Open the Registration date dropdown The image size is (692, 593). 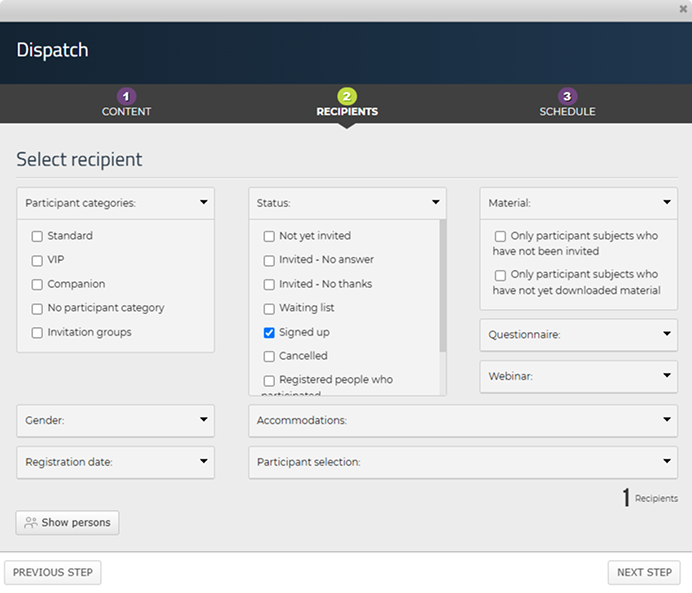(x=204, y=462)
